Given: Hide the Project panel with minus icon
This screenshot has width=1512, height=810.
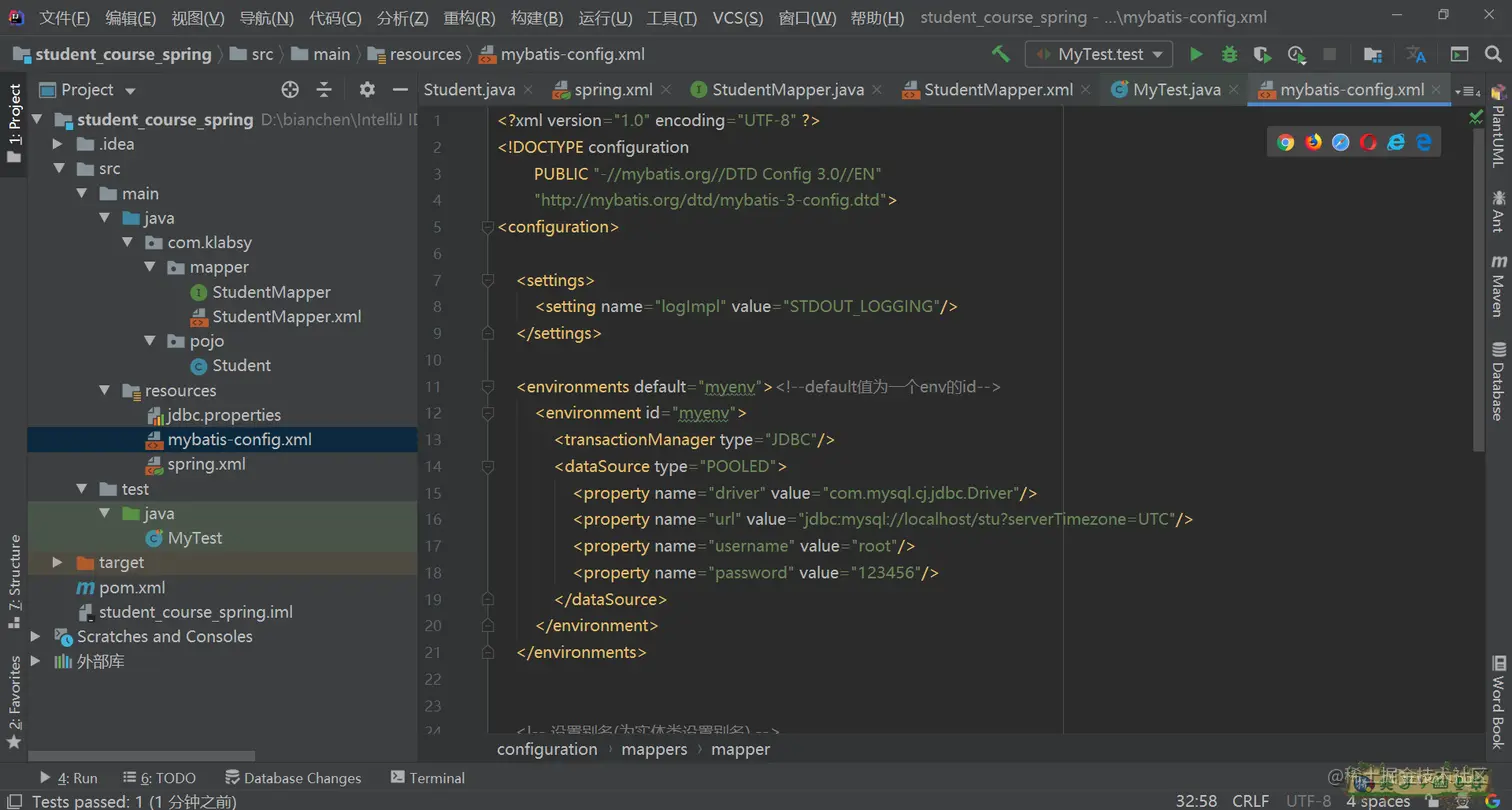Looking at the screenshot, I should click(400, 90).
